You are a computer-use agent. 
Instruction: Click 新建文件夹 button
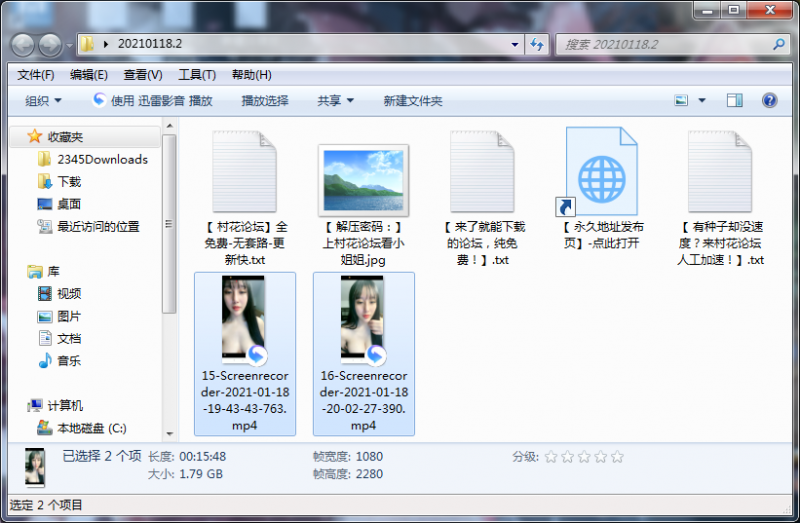[x=412, y=101]
